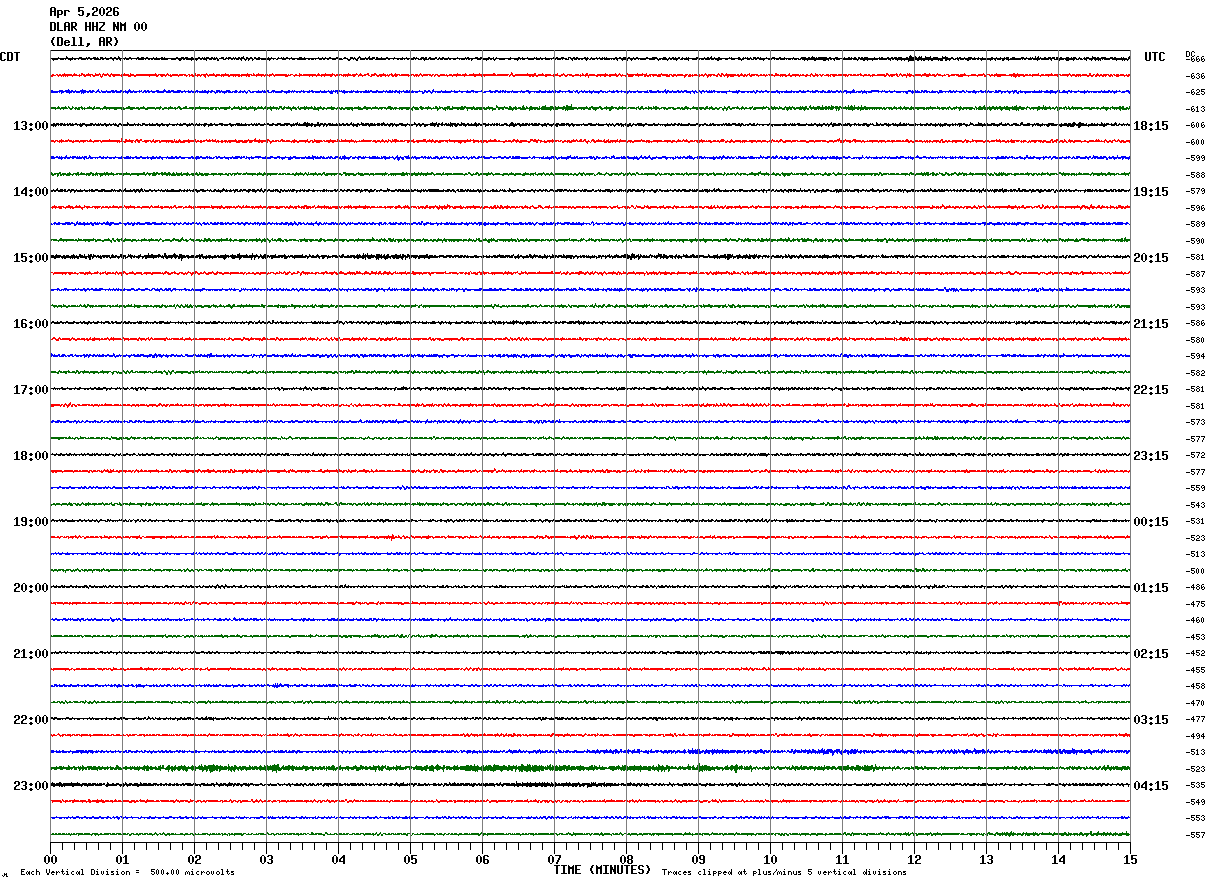Select the station code "DLAR HHZ NM 00"

(98, 27)
